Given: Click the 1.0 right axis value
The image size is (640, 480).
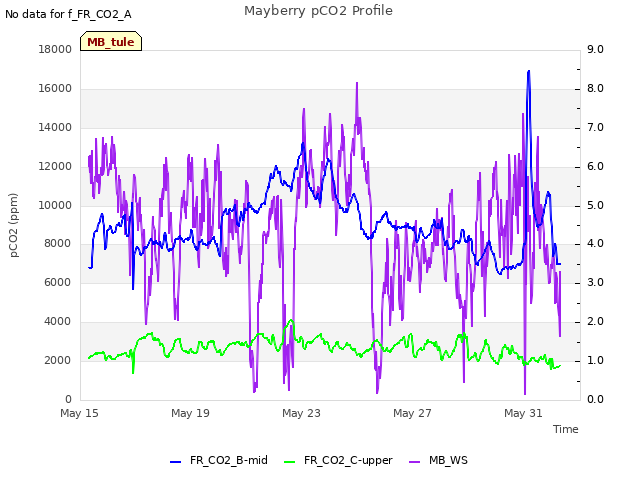Looking at the screenshot, I should point(595,360).
